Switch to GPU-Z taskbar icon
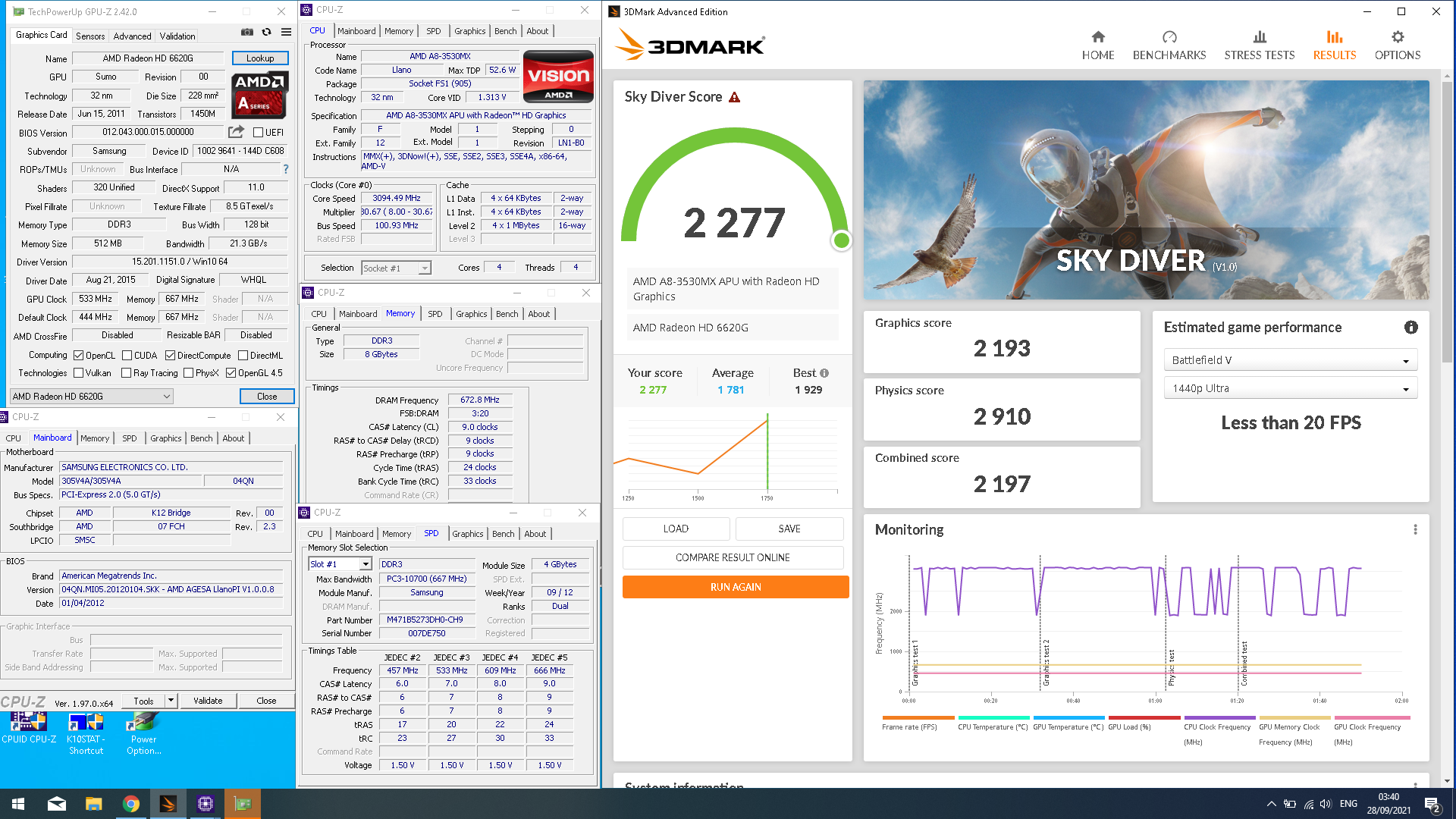This screenshot has height=819, width=1456. 243,804
